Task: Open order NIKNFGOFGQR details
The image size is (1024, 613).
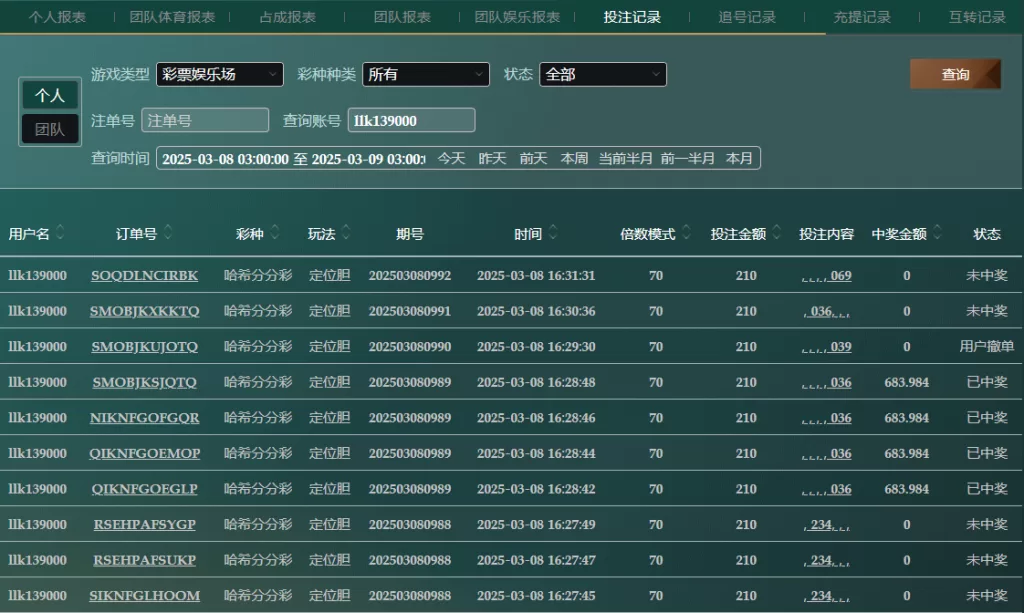Action: [x=144, y=418]
